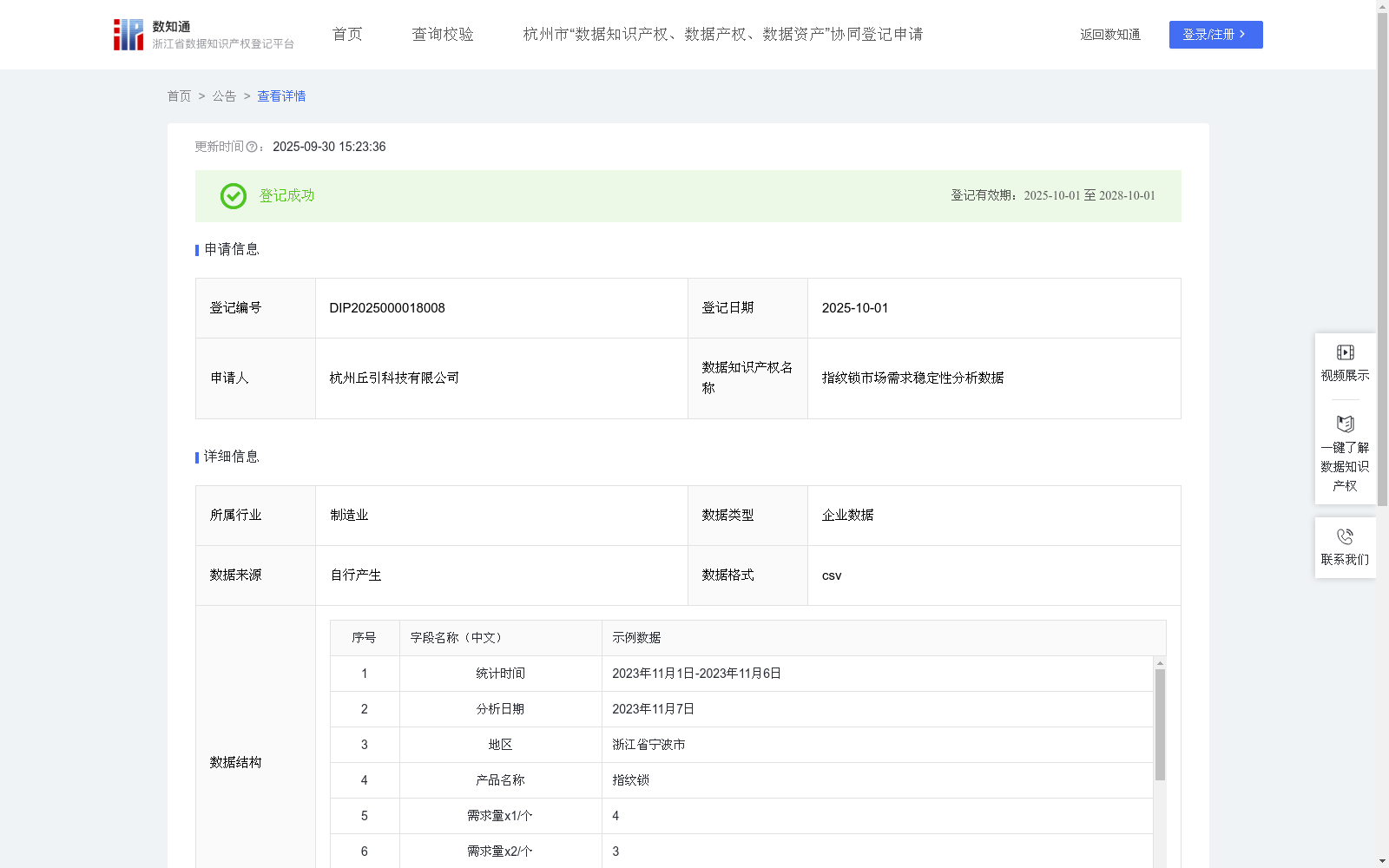The image size is (1389, 868).
Task: Click the 需求量x2/个 field name
Action: tap(500, 852)
